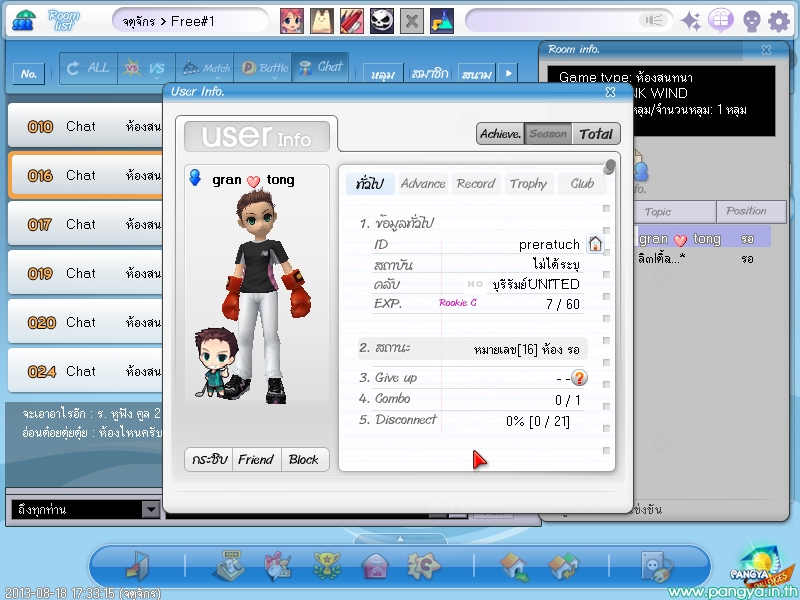Select the red club item slot
The height and width of the screenshot is (600, 800).
[352, 21]
